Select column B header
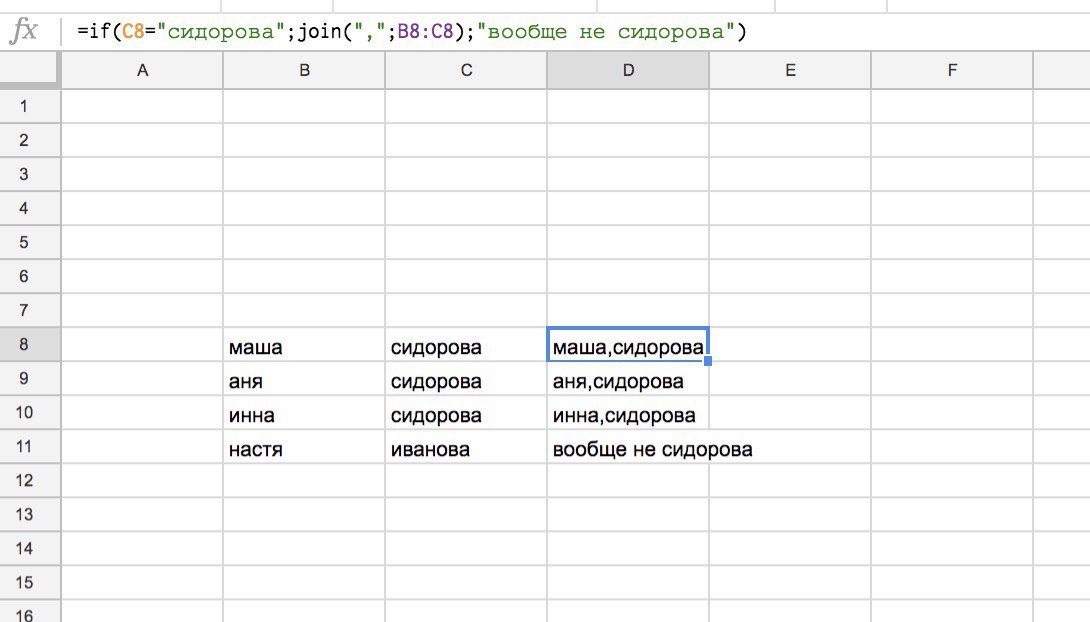The image size is (1090, 622). point(304,70)
